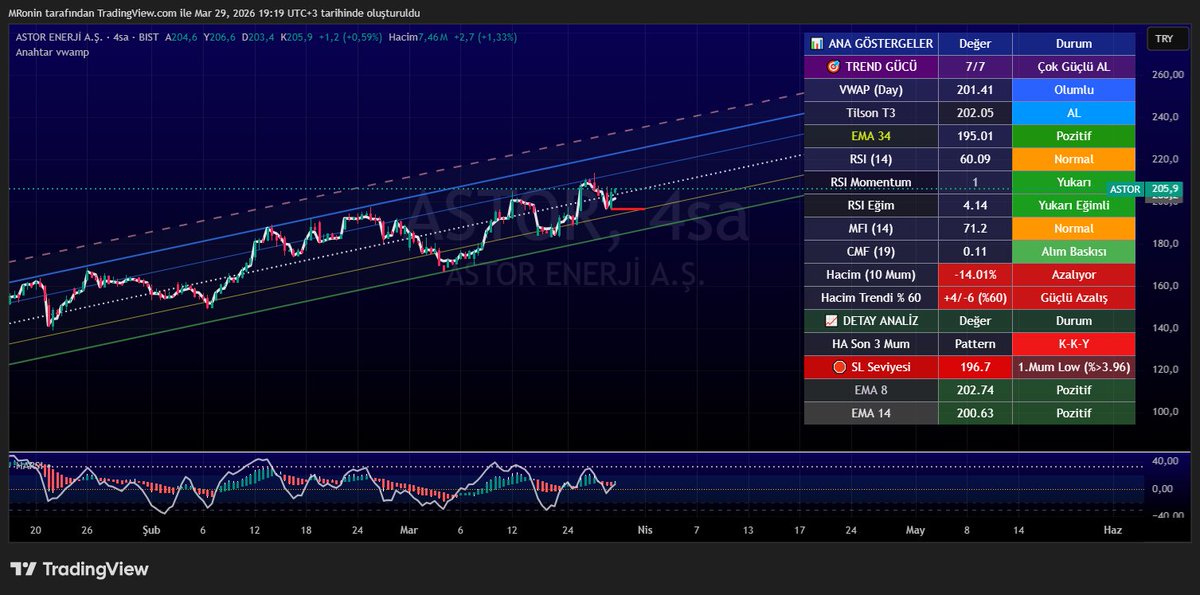Click the 201.41 VWAP value

975,90
